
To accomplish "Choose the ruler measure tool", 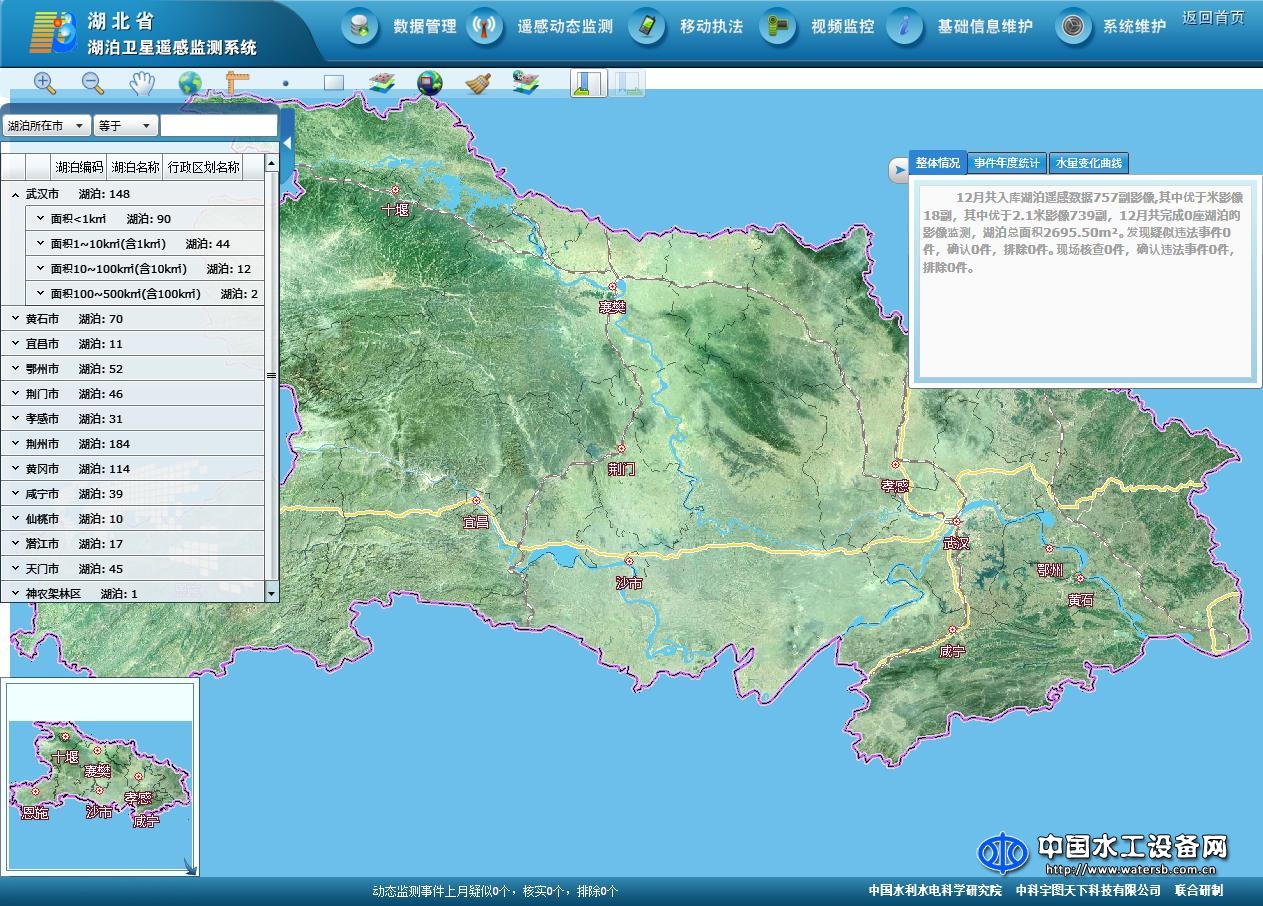I will click(237, 83).
